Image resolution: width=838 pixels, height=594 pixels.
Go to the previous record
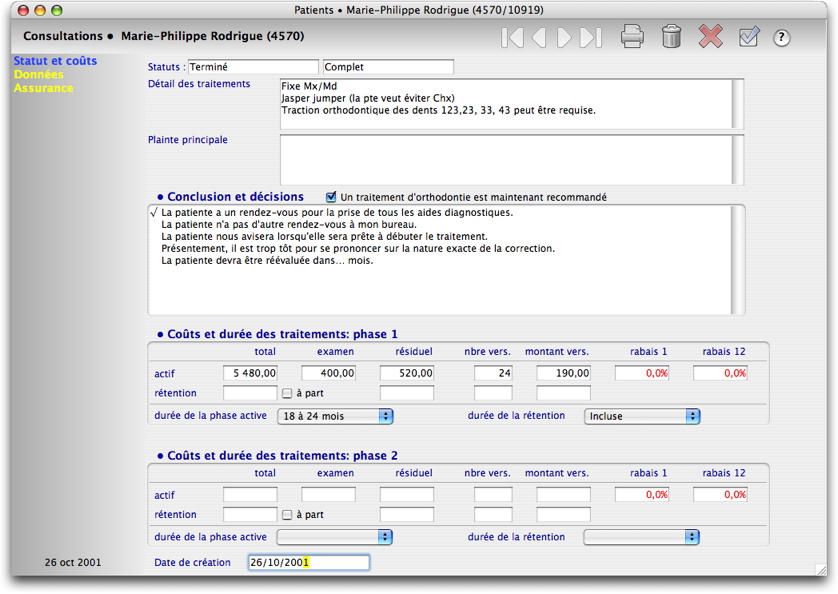tap(539, 37)
